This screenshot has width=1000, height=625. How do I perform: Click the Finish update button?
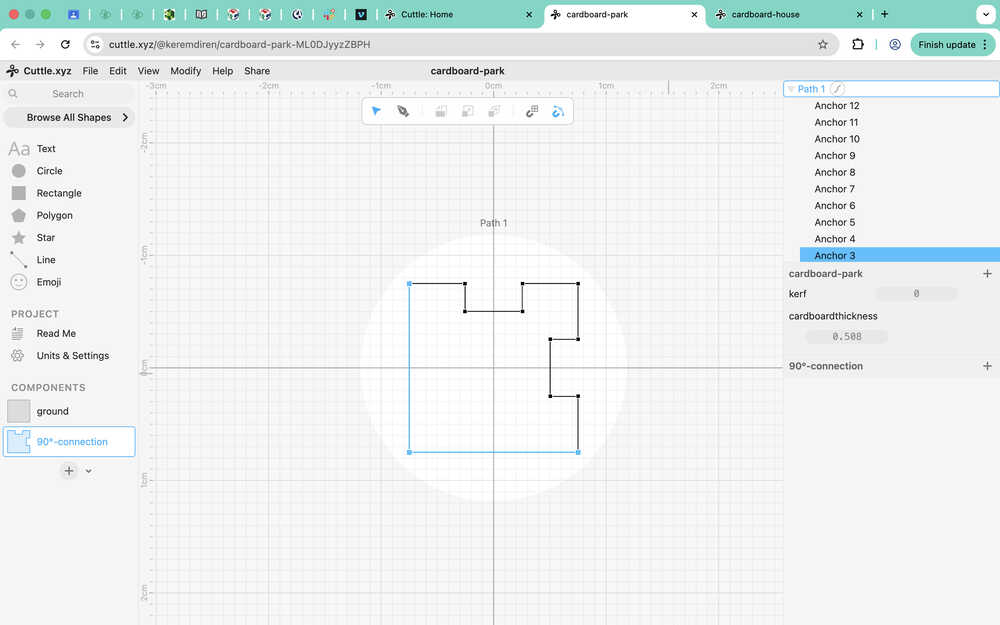tap(946, 45)
